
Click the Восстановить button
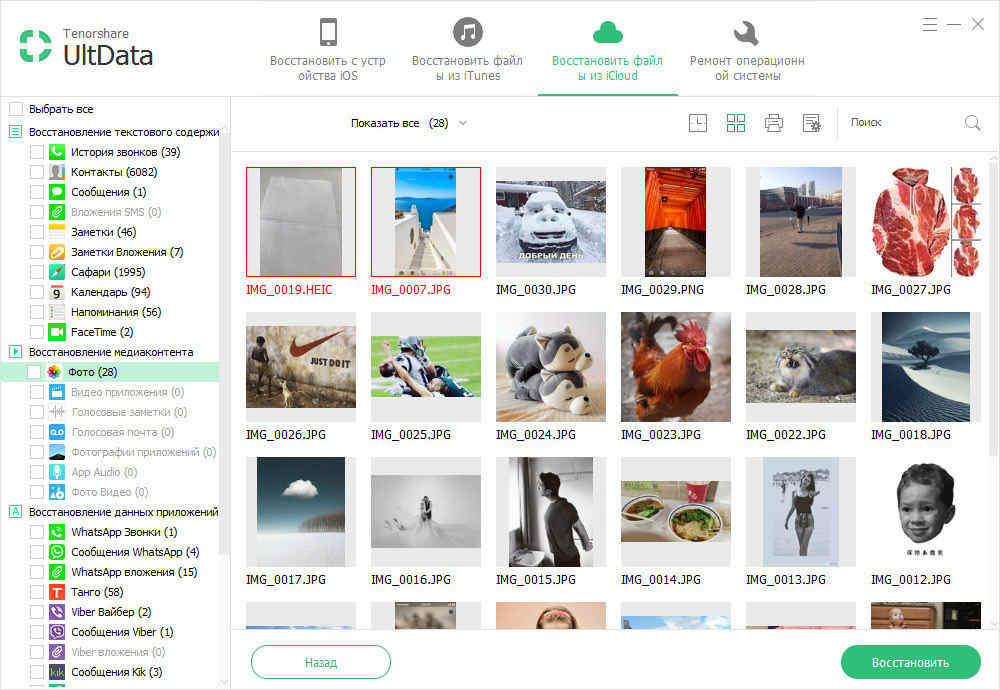click(910, 663)
